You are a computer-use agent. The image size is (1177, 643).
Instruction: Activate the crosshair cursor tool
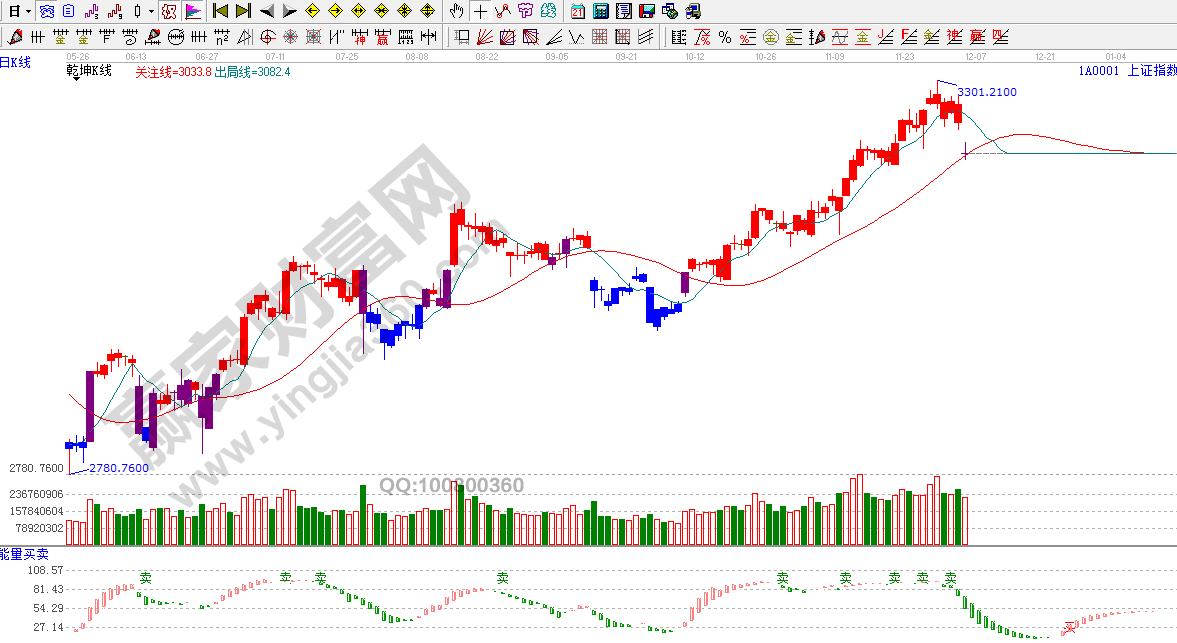click(x=480, y=12)
